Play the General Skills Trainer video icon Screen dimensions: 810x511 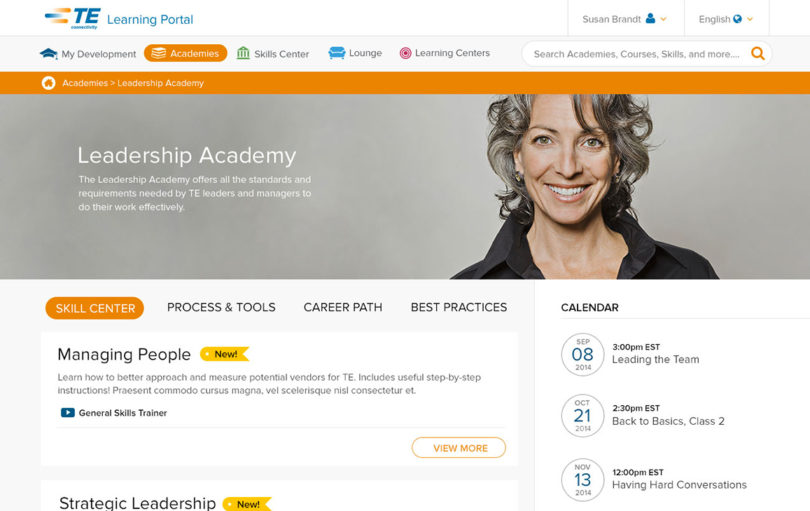68,412
